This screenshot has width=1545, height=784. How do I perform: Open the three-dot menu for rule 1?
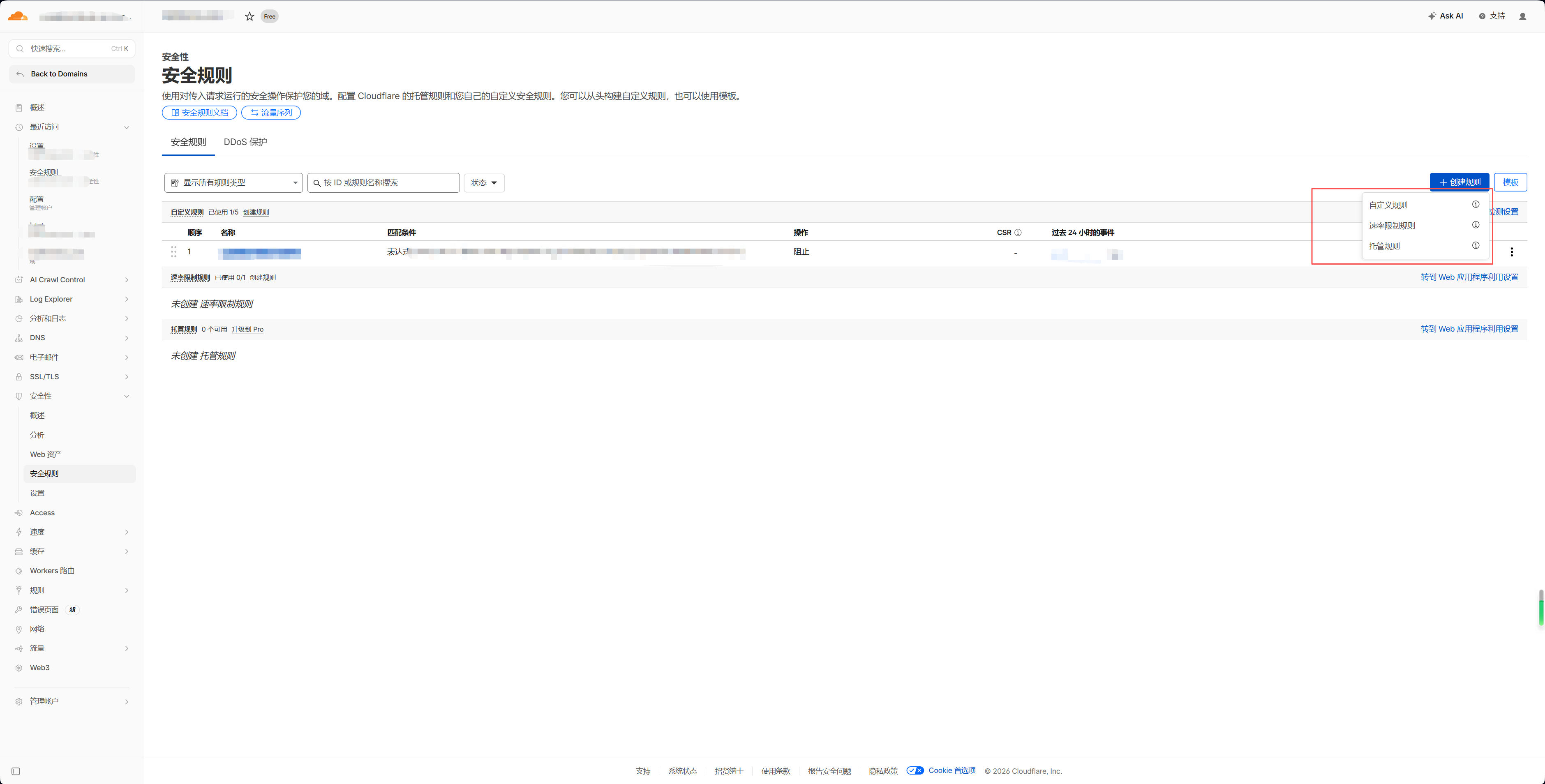click(1511, 252)
